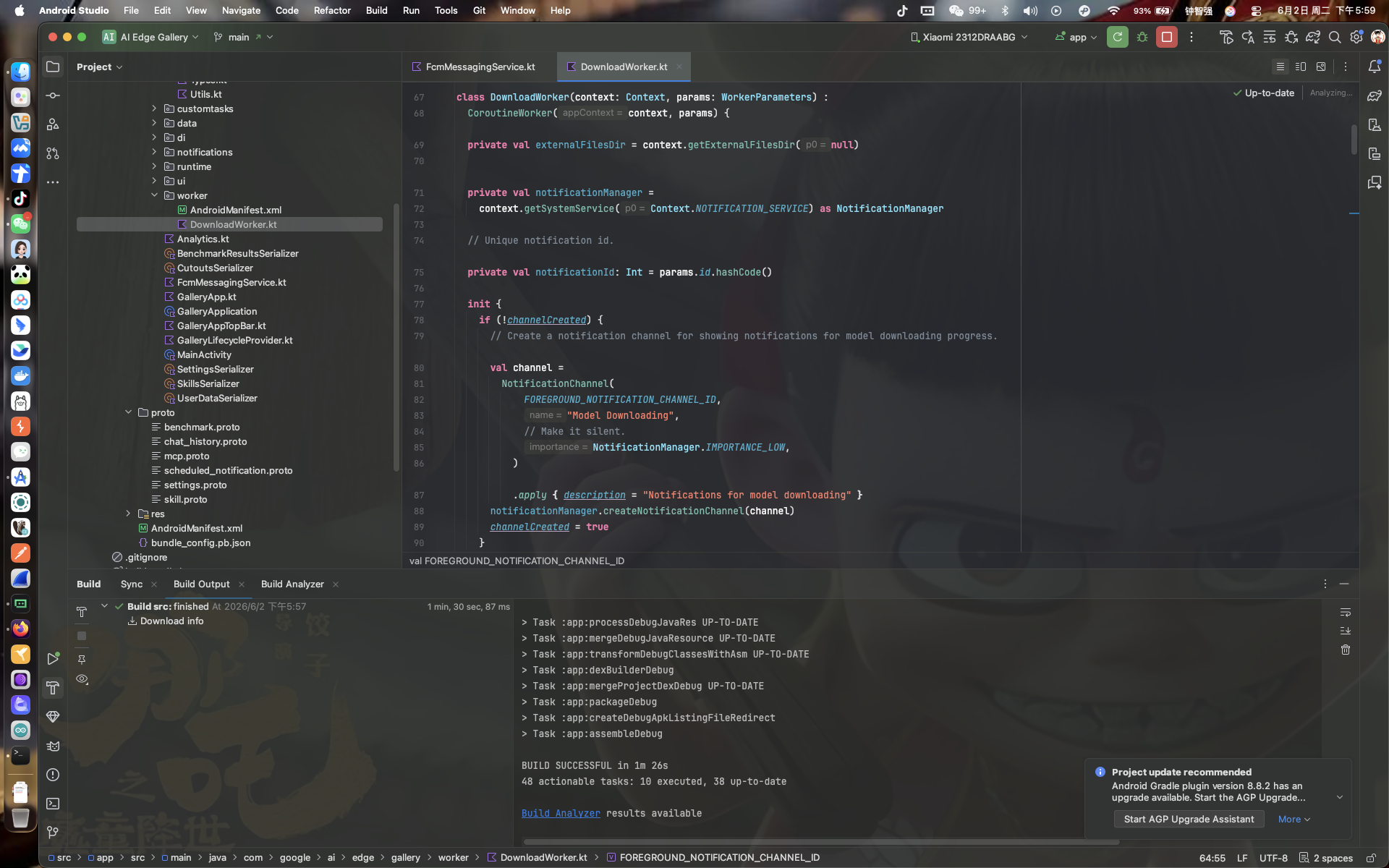Collapse Build src finished node

[x=105, y=606]
